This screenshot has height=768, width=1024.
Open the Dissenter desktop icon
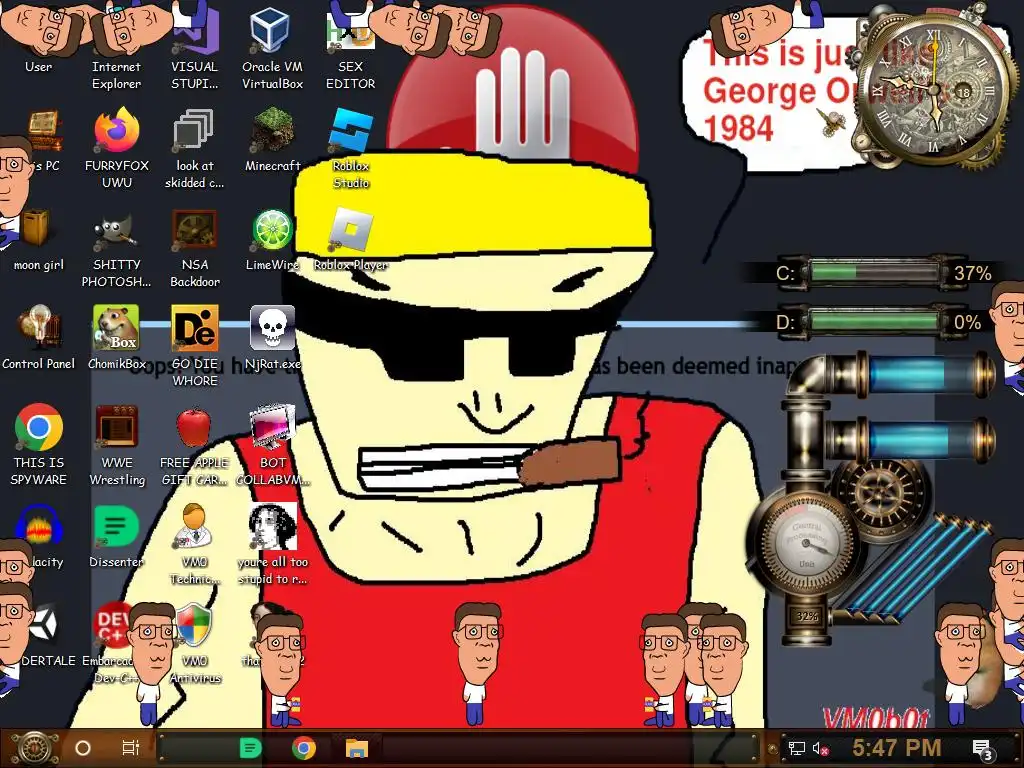(x=116, y=536)
